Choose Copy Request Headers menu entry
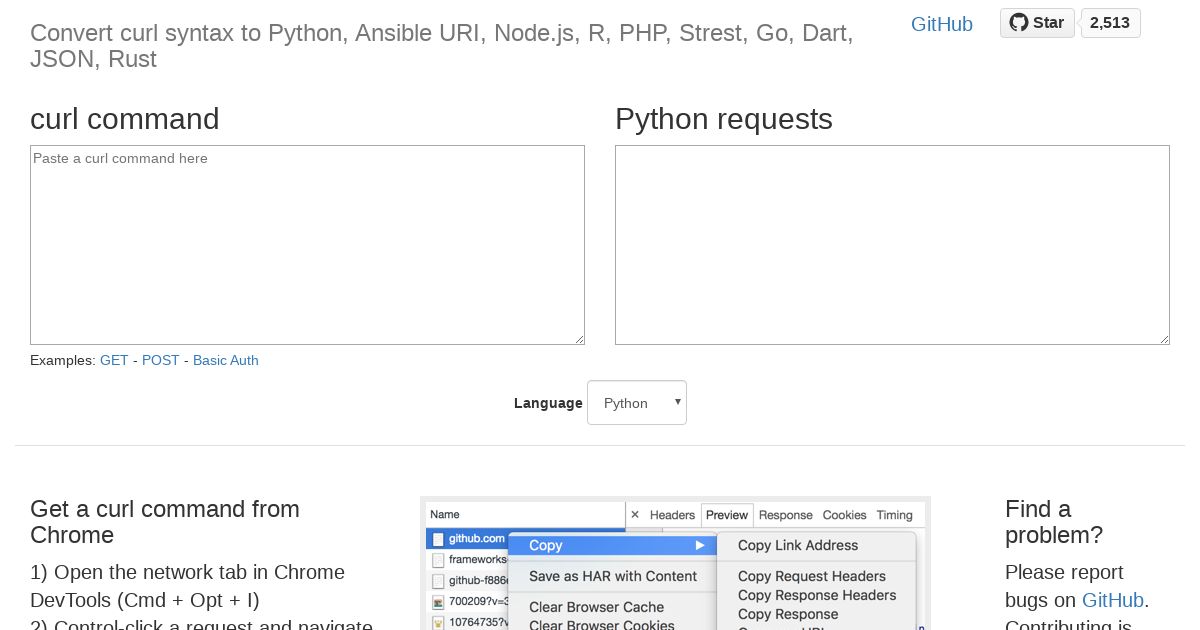Viewport: 1200px width, 630px height. point(812,576)
